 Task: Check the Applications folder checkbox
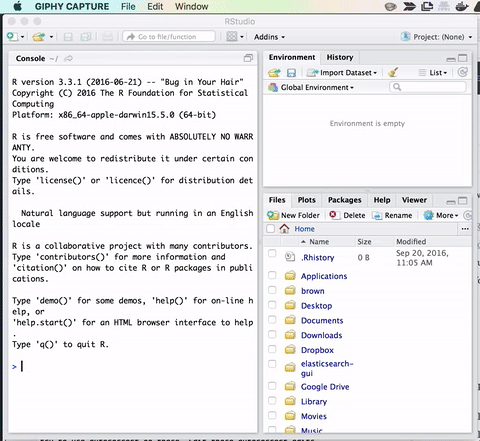click(272, 275)
